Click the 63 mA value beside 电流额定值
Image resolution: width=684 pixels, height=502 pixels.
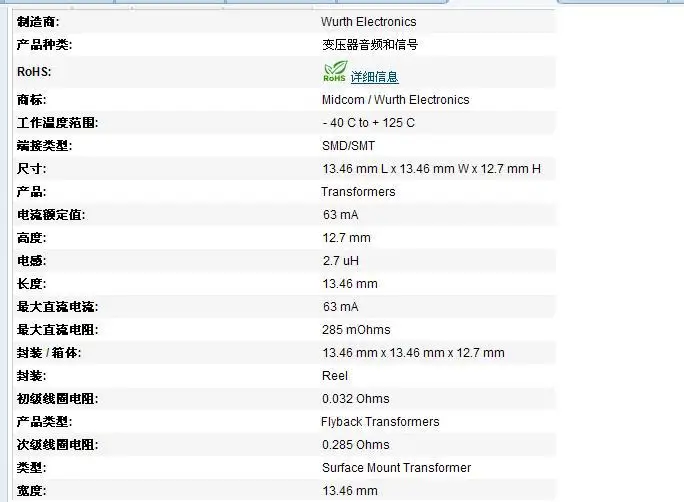point(341,215)
